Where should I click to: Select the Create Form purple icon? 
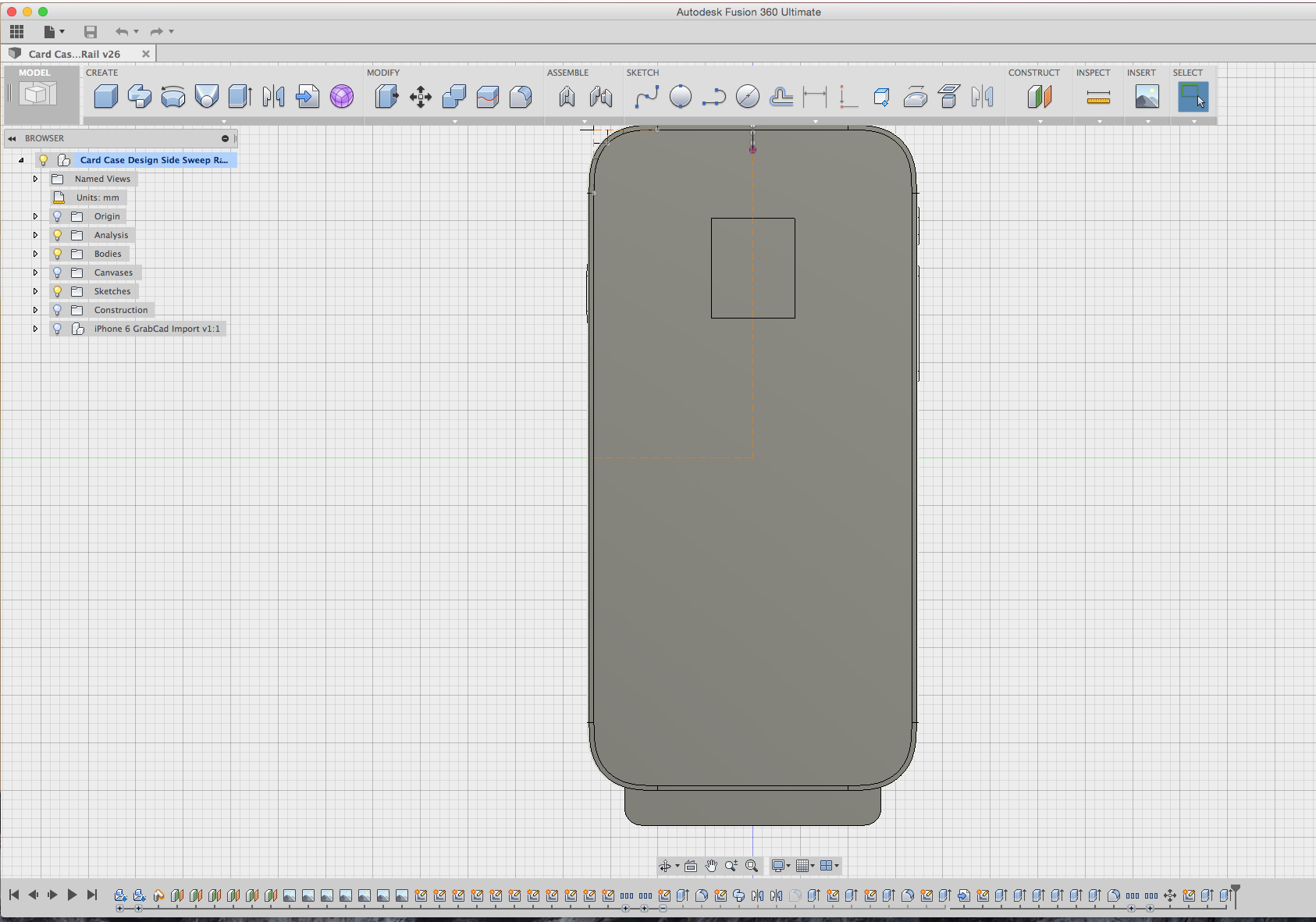pyautogui.click(x=341, y=97)
